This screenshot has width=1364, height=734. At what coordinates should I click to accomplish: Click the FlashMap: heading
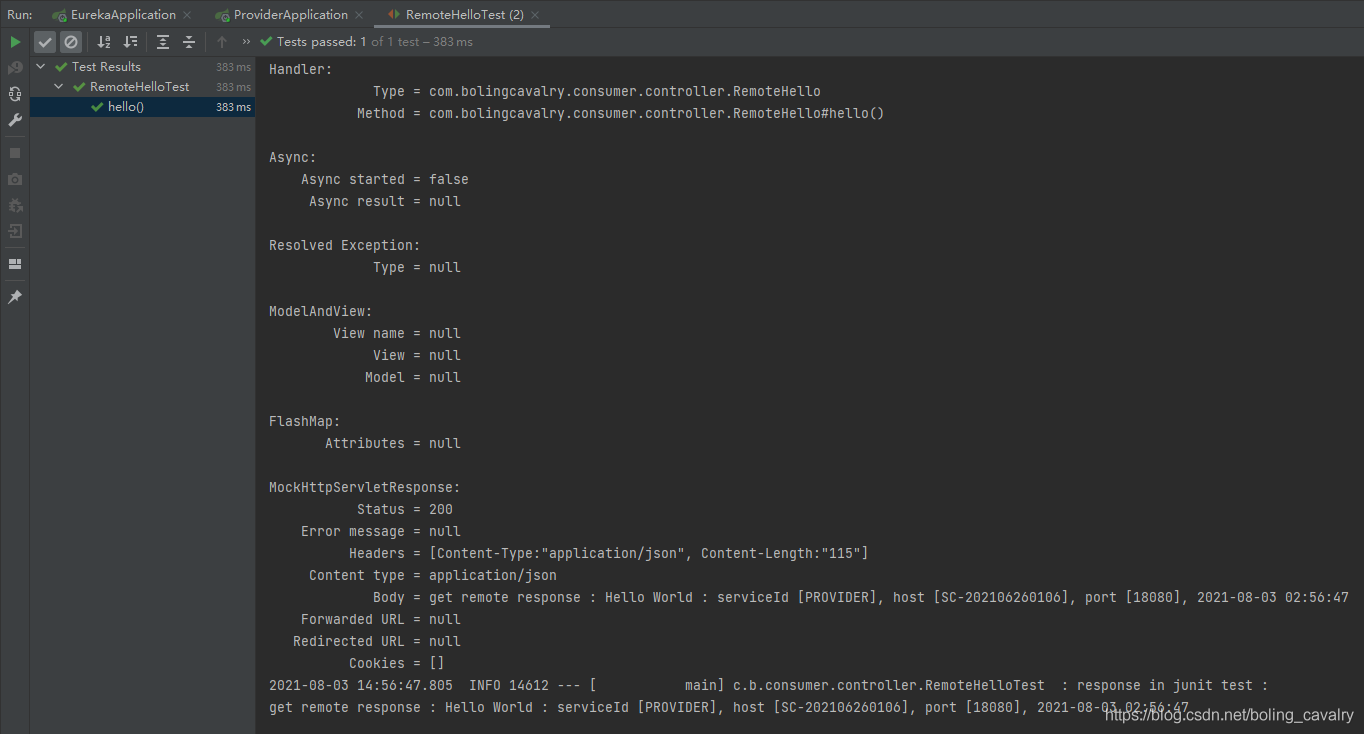pyautogui.click(x=305, y=421)
